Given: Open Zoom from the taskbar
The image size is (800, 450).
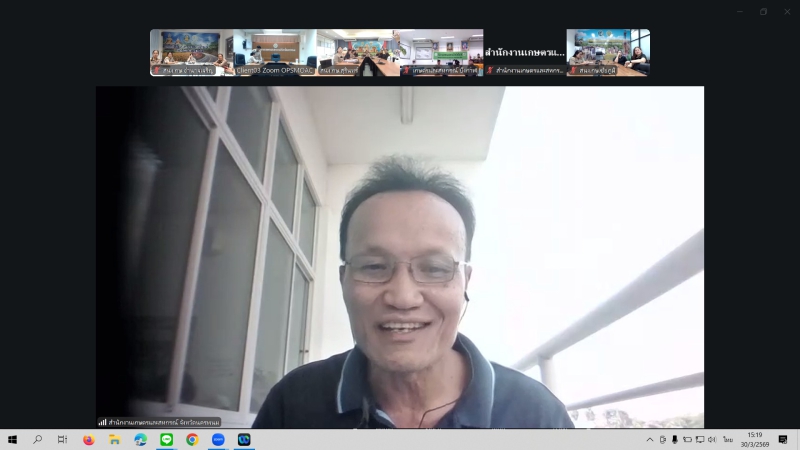Looking at the screenshot, I should click(218, 439).
